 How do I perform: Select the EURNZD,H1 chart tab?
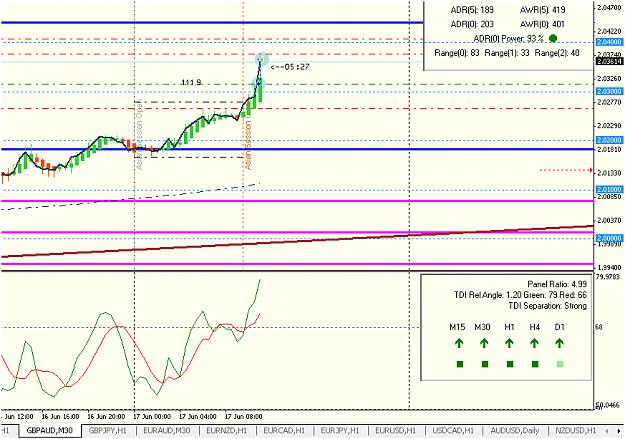[x=226, y=431]
